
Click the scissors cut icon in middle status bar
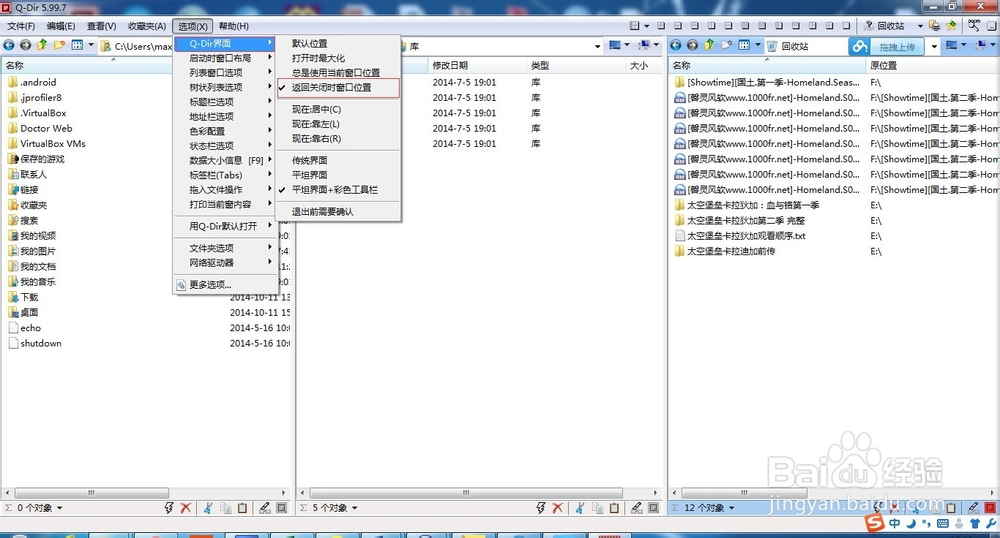click(x=580, y=508)
